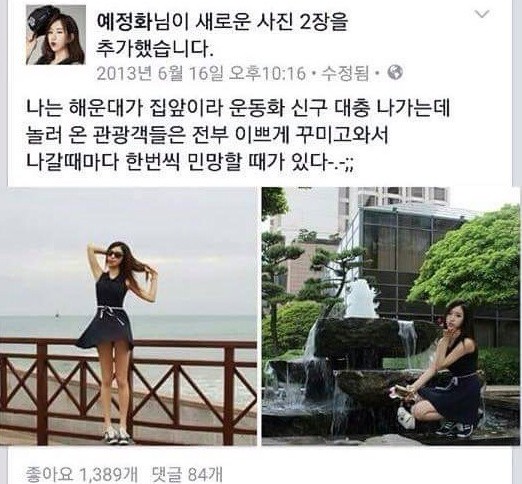Click the post line mentioning 해운대

(x=238, y=109)
